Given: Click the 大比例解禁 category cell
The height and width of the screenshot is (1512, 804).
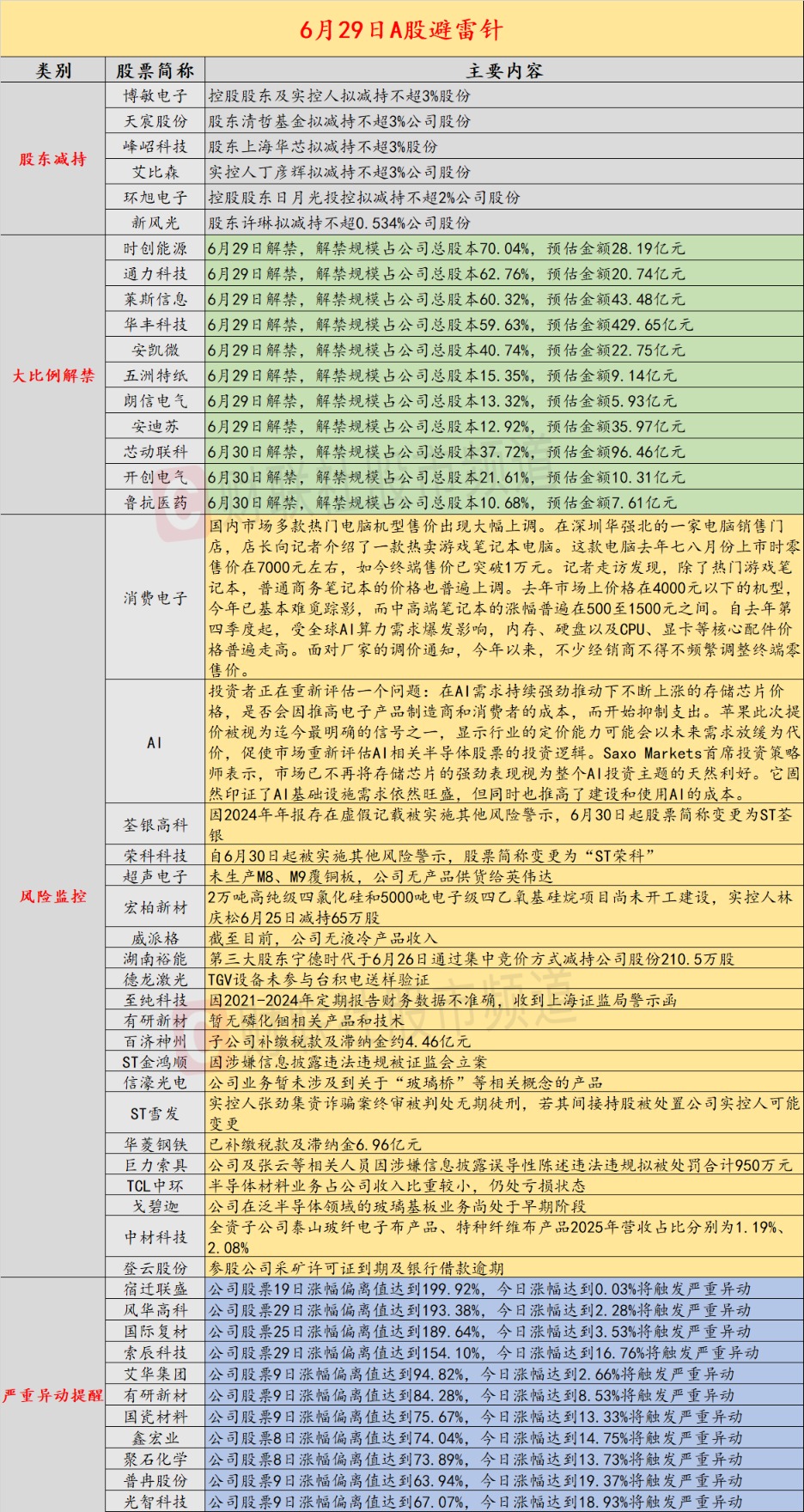Looking at the screenshot, I should (53, 375).
